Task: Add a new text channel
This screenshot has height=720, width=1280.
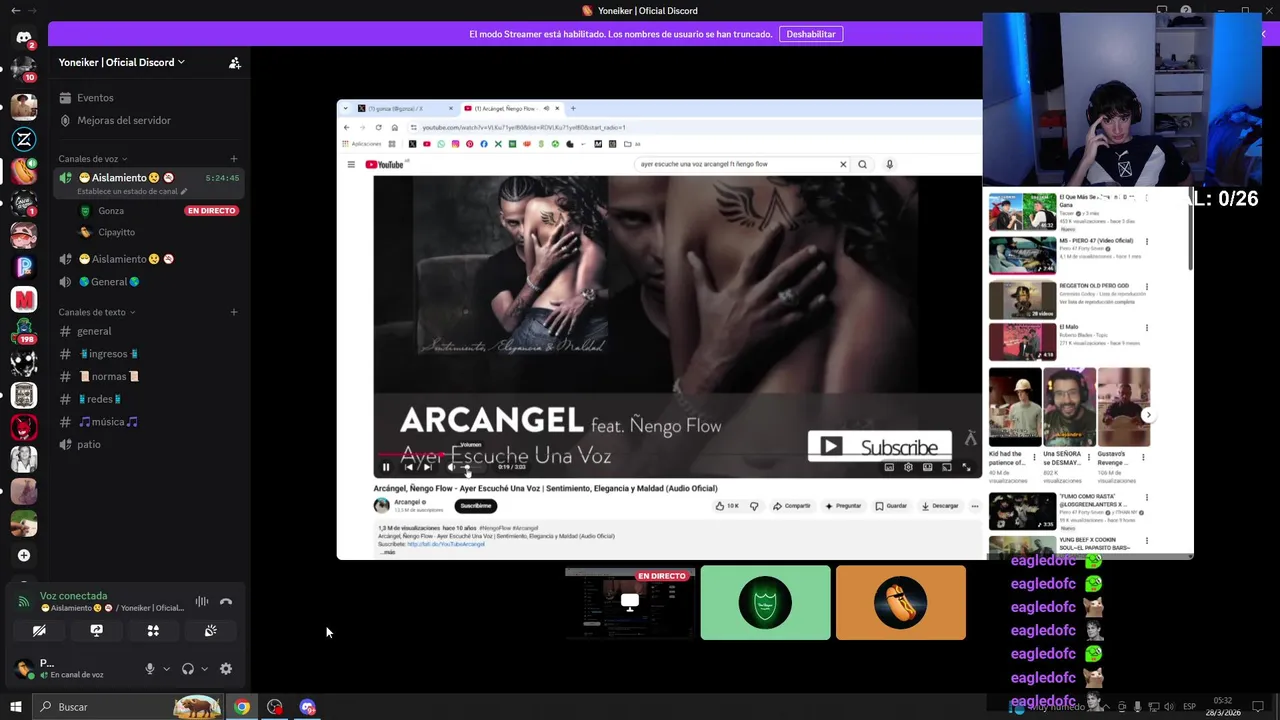Action: [x=234, y=312]
